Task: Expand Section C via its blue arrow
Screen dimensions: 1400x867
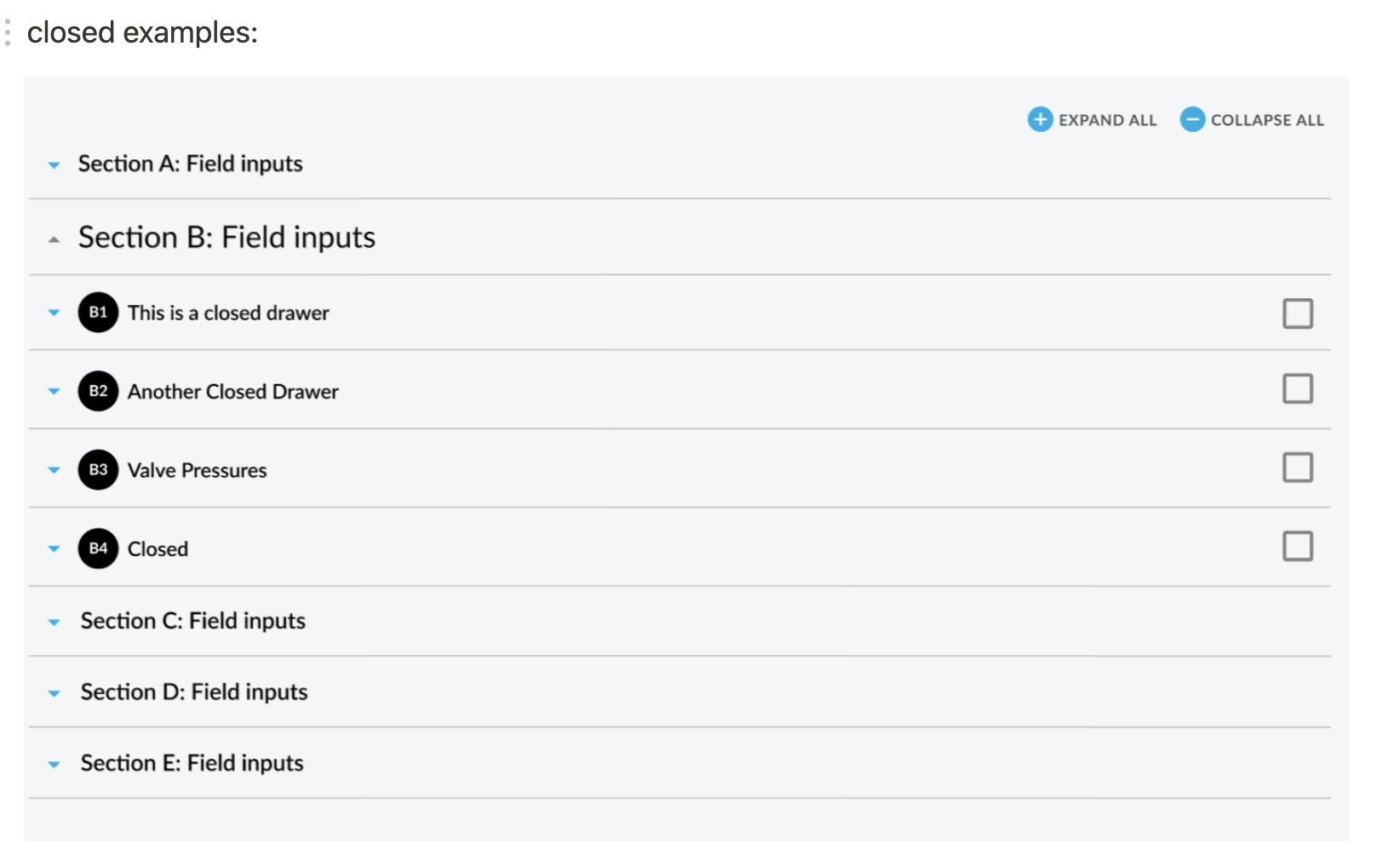Action: click(x=54, y=623)
